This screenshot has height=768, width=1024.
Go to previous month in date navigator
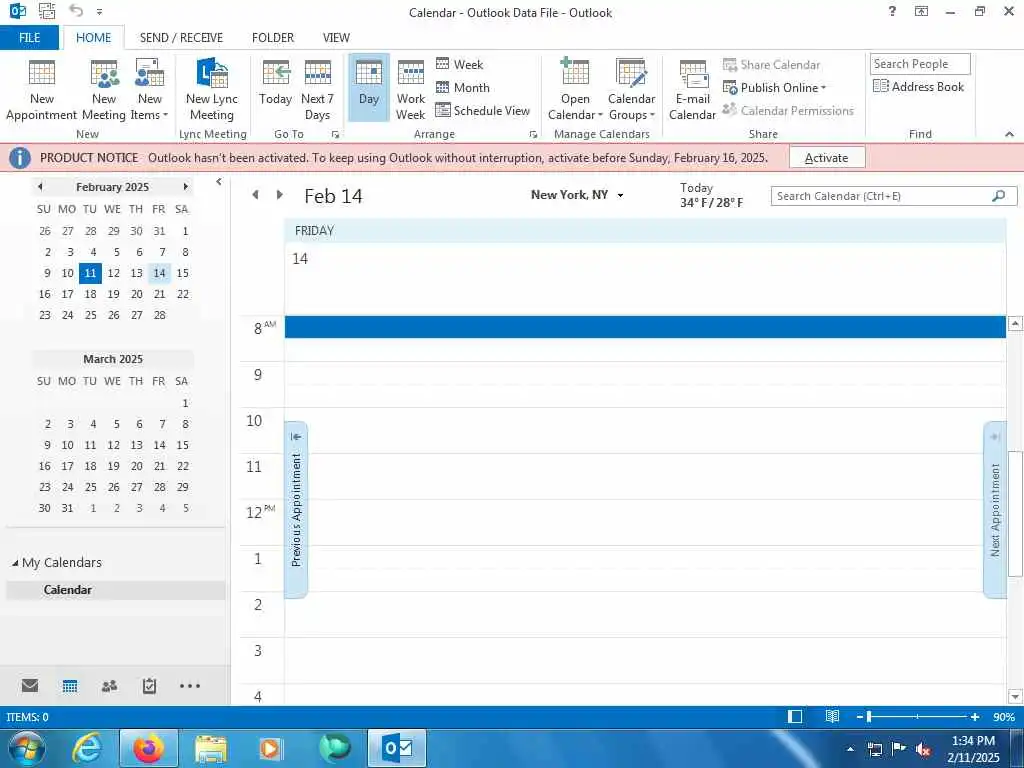pos(40,187)
